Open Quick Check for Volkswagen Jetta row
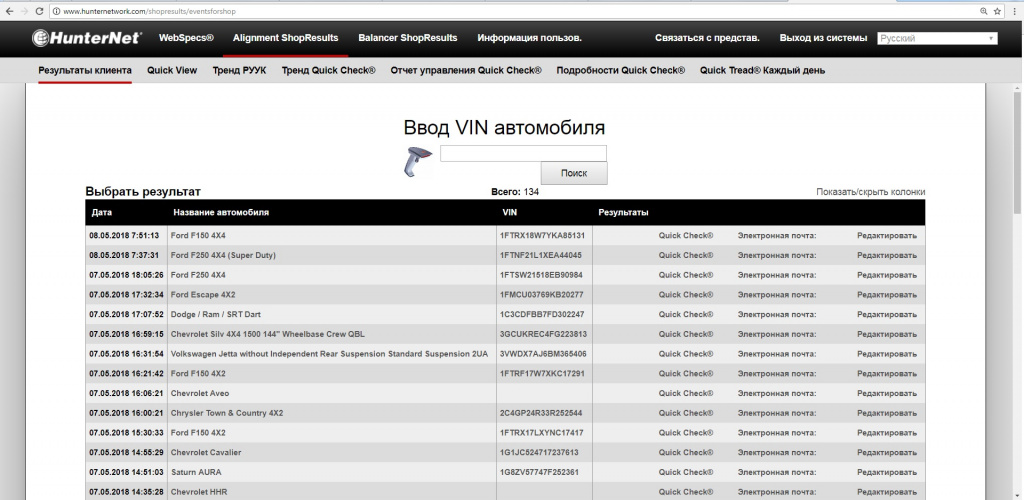The width and height of the screenshot is (1024, 500). click(686, 354)
